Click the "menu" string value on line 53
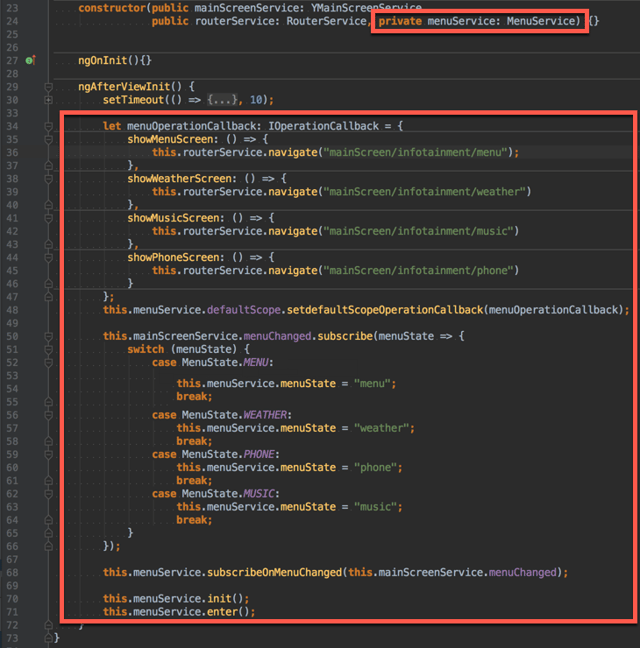Screen dimensions: 640x648 372,384
